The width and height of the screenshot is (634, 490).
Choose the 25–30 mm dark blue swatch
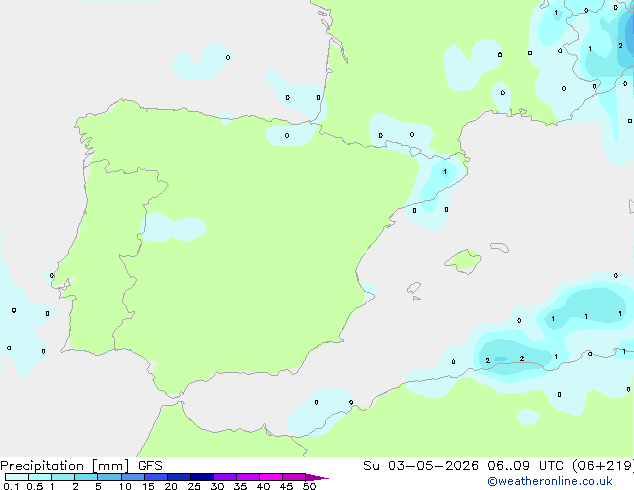[x=202, y=477]
